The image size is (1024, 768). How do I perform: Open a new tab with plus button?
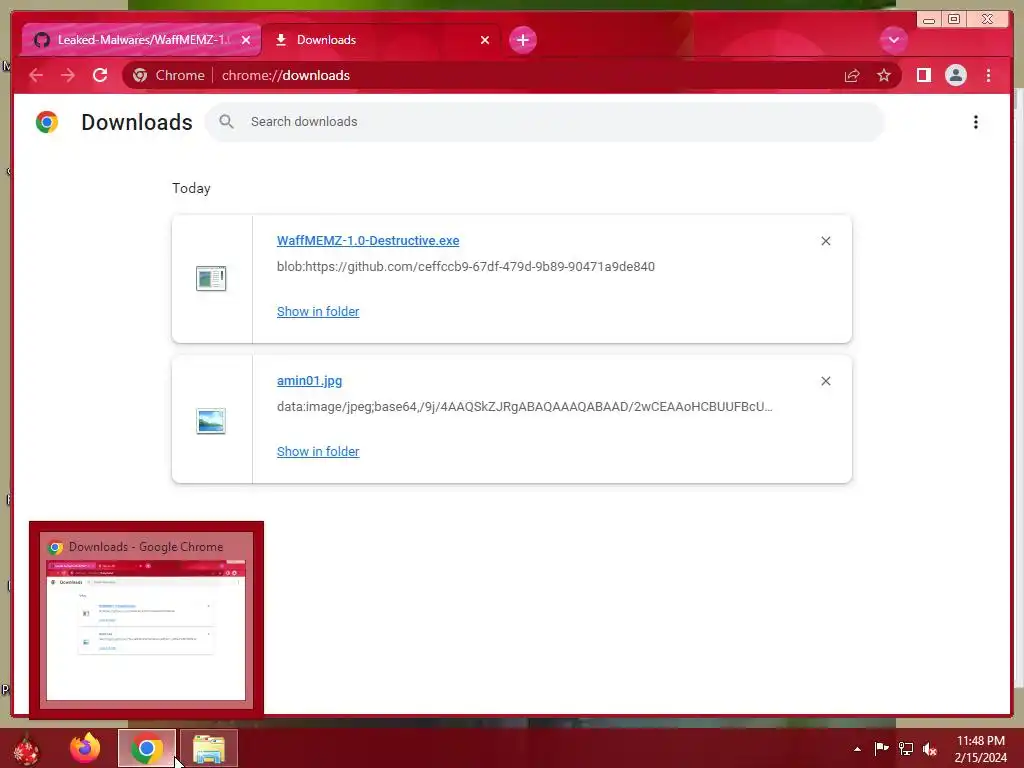click(x=522, y=40)
